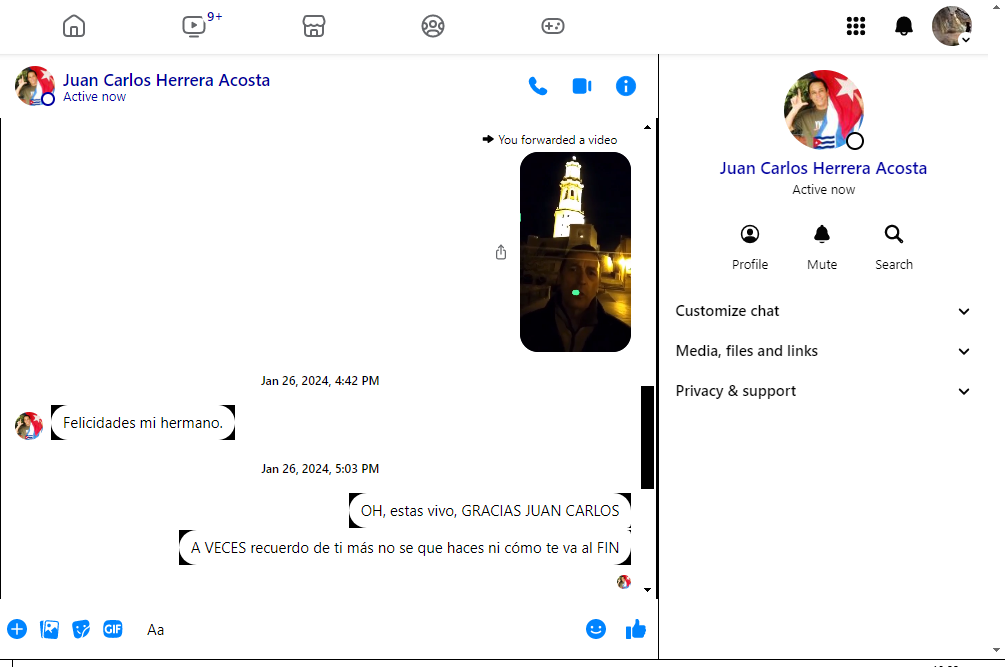1005x667 pixels.
Task: Open Juan Carlos name in chat header
Action: [x=166, y=80]
